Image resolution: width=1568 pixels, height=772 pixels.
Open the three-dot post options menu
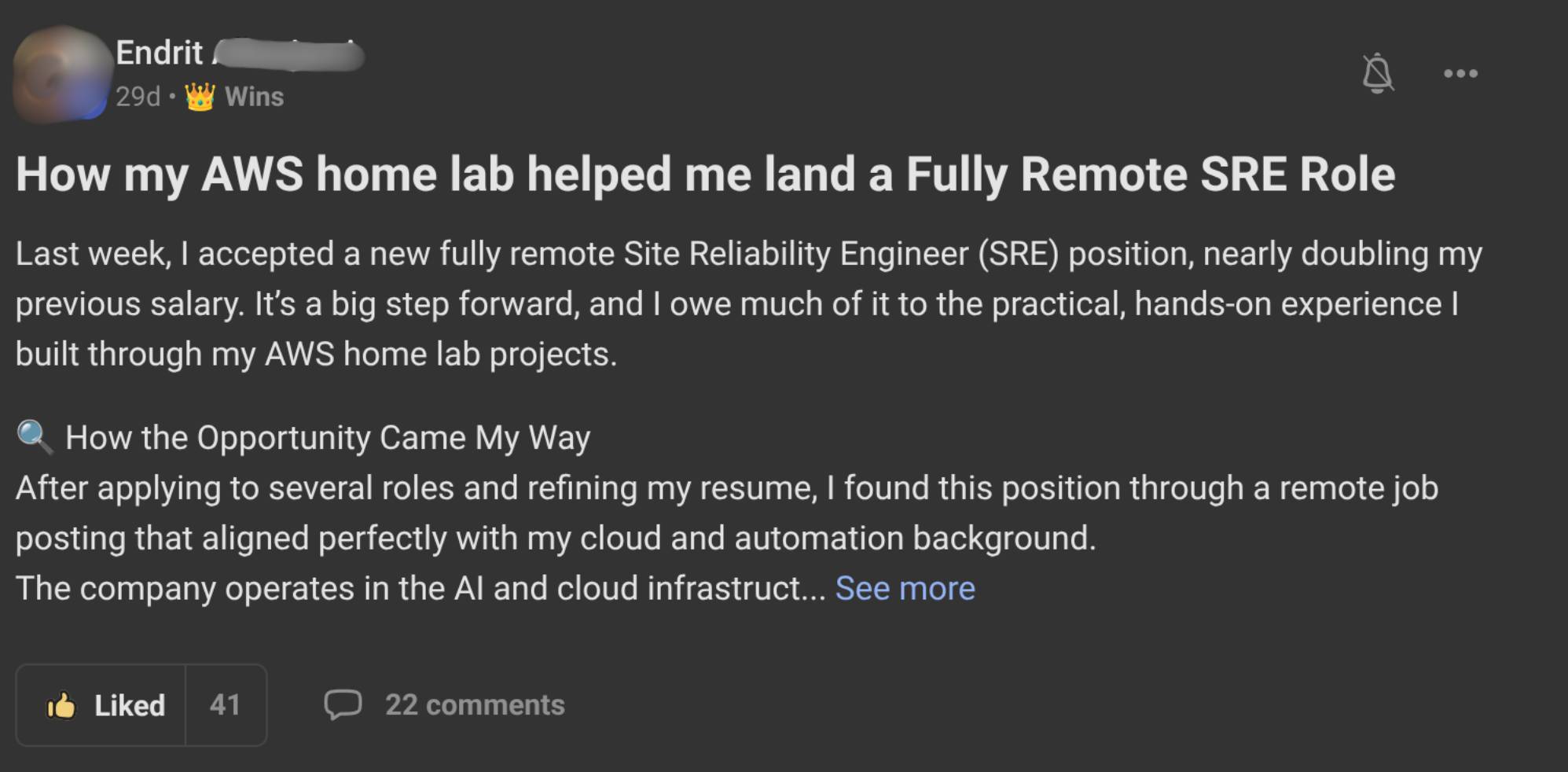pos(1460,74)
